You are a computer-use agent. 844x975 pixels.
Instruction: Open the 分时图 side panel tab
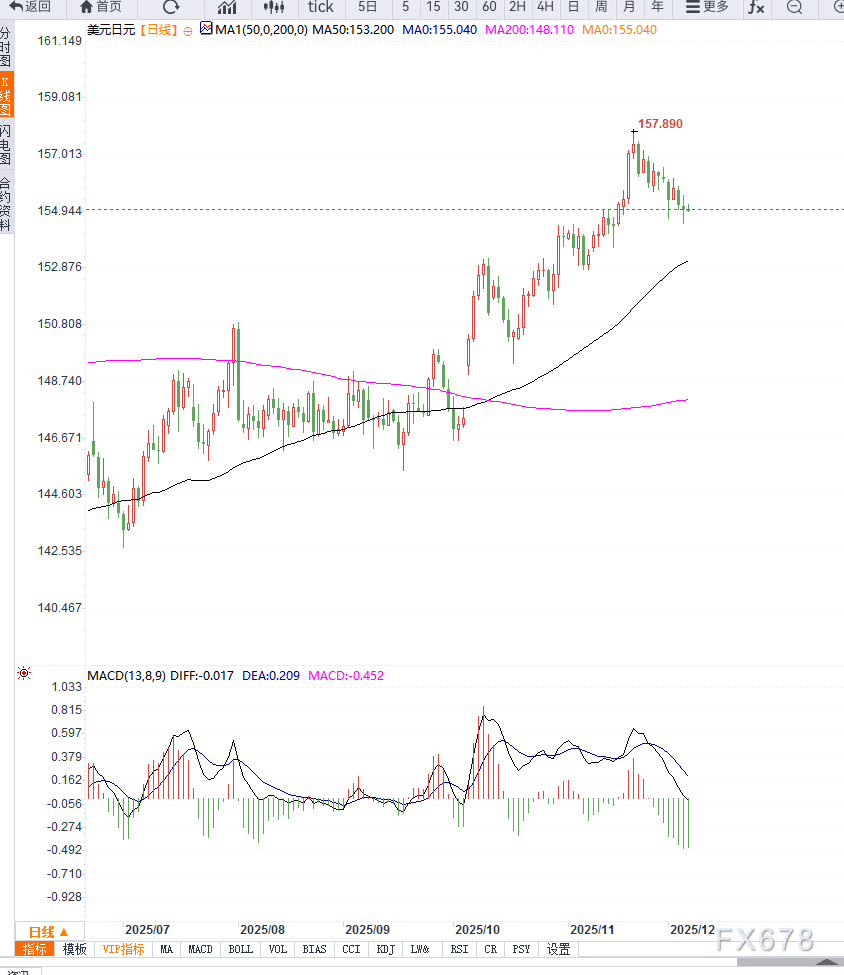(x=6, y=47)
